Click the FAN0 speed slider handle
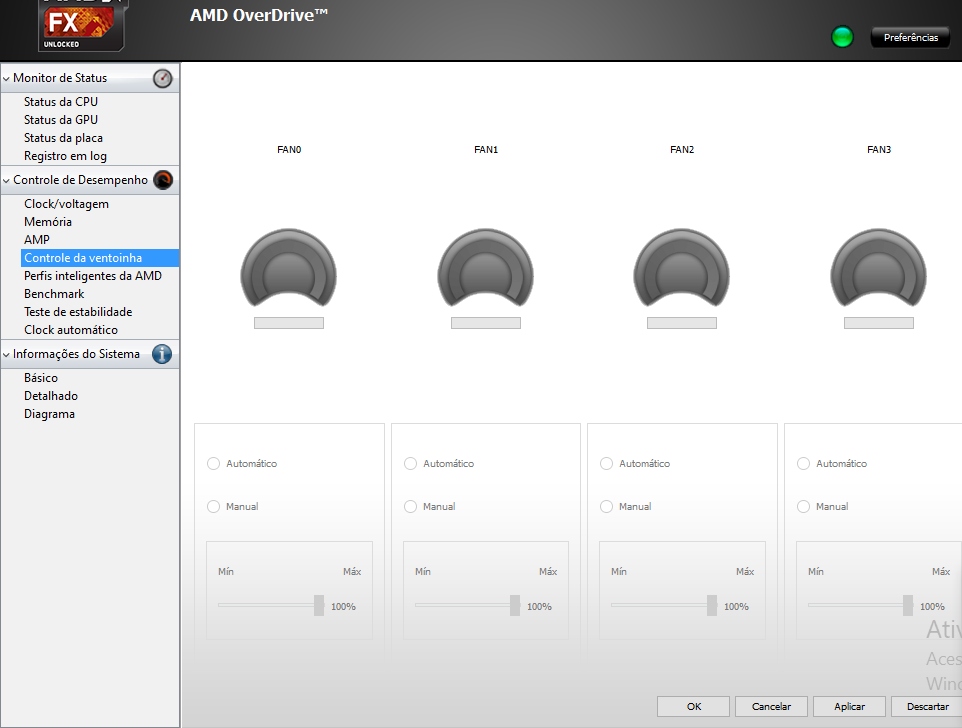Screen dimensions: 962x728 point(319,605)
